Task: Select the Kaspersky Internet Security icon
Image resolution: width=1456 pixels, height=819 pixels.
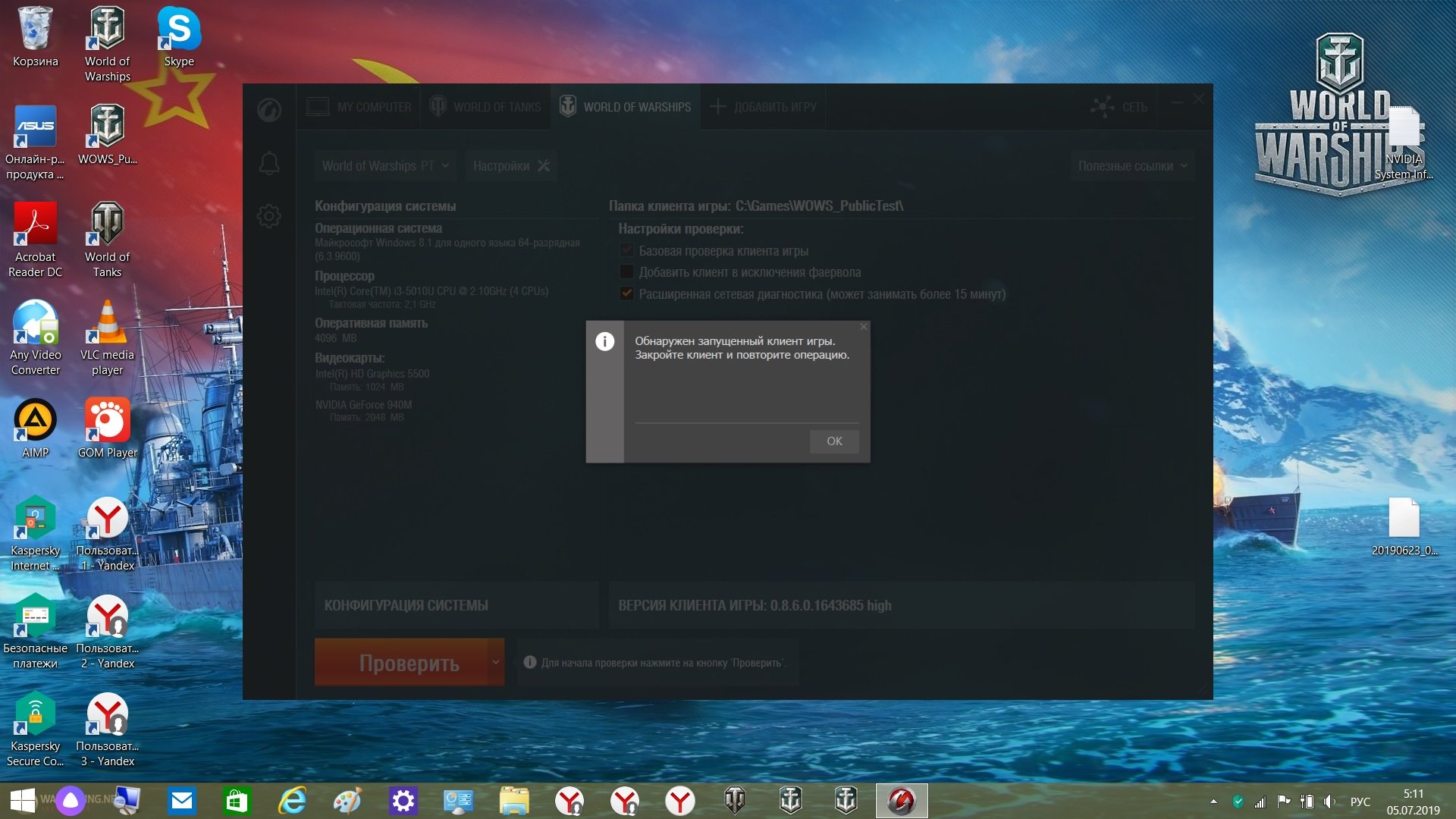Action: coord(35,534)
